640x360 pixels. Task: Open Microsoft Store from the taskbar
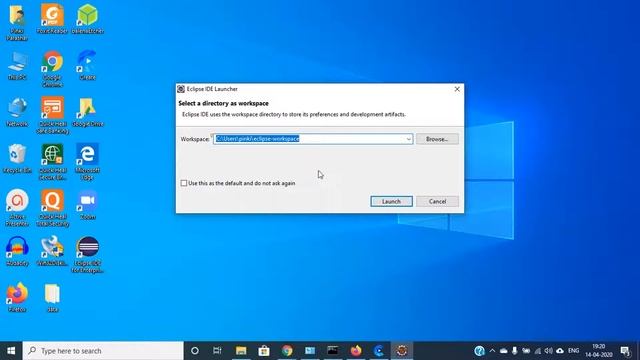(264, 351)
